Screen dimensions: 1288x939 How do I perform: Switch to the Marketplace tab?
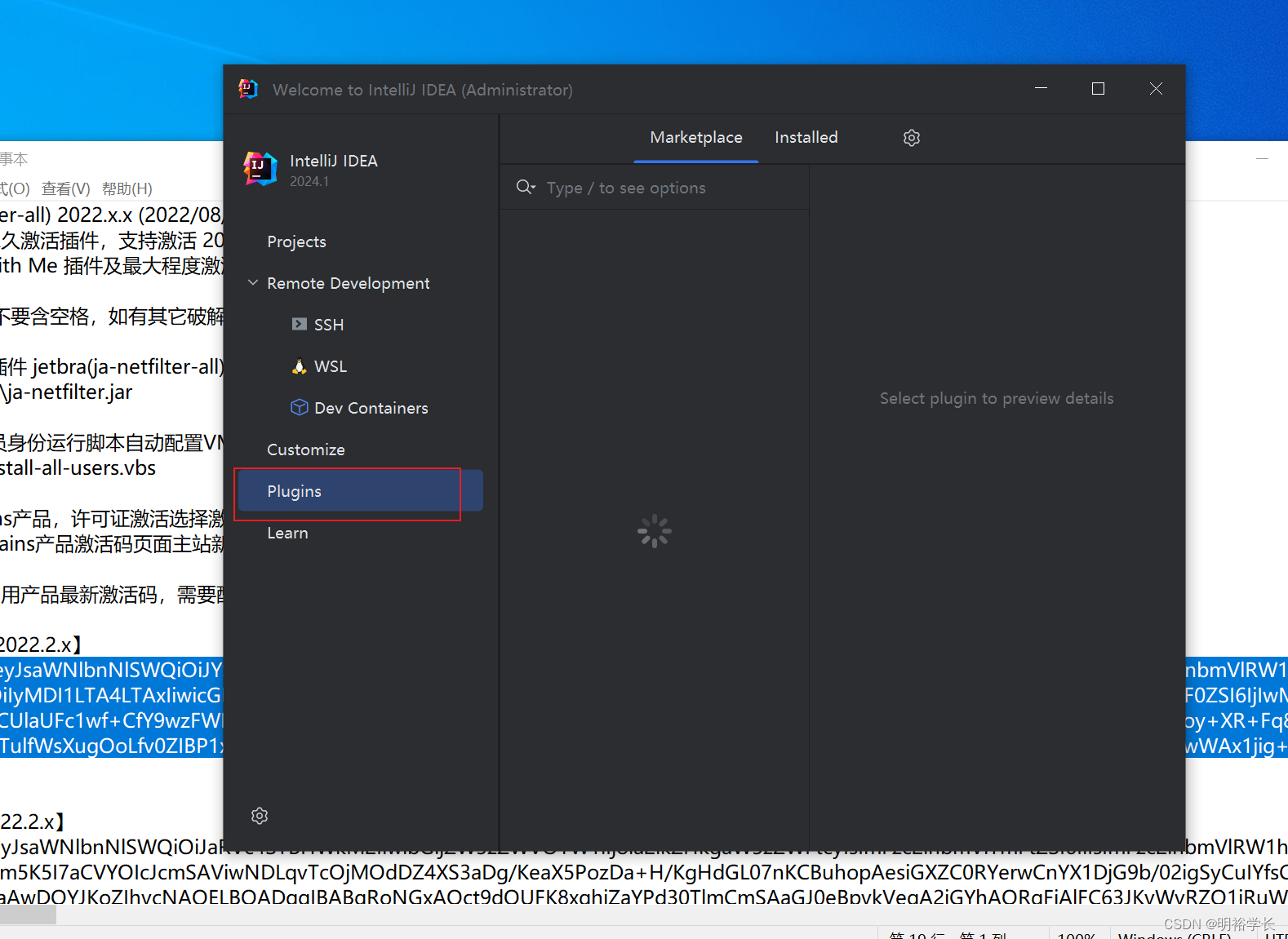pyautogui.click(x=696, y=138)
